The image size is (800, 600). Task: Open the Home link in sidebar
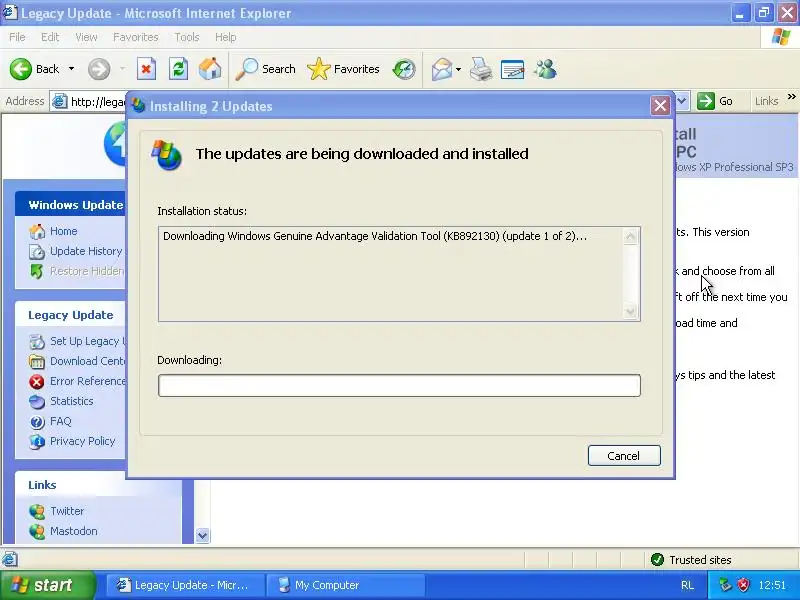pos(64,231)
